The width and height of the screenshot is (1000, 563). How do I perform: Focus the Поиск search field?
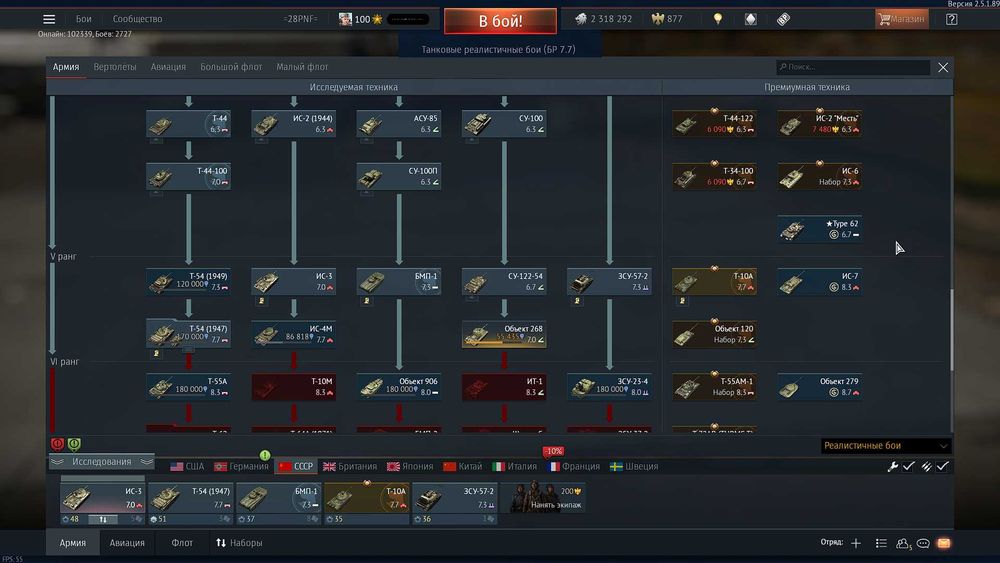tap(853, 67)
